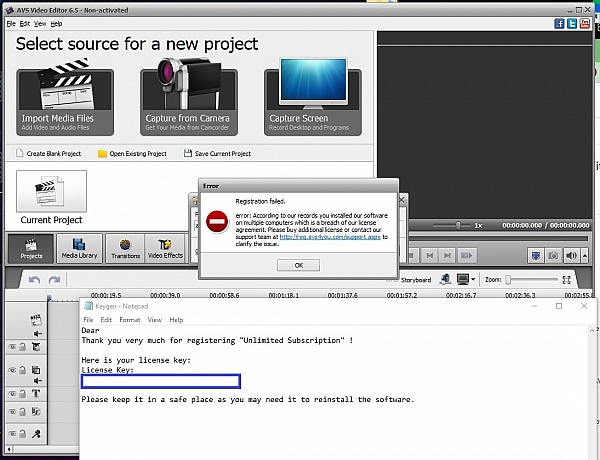600x460 pixels.
Task: Open the support link in error message
Action: tap(330, 237)
